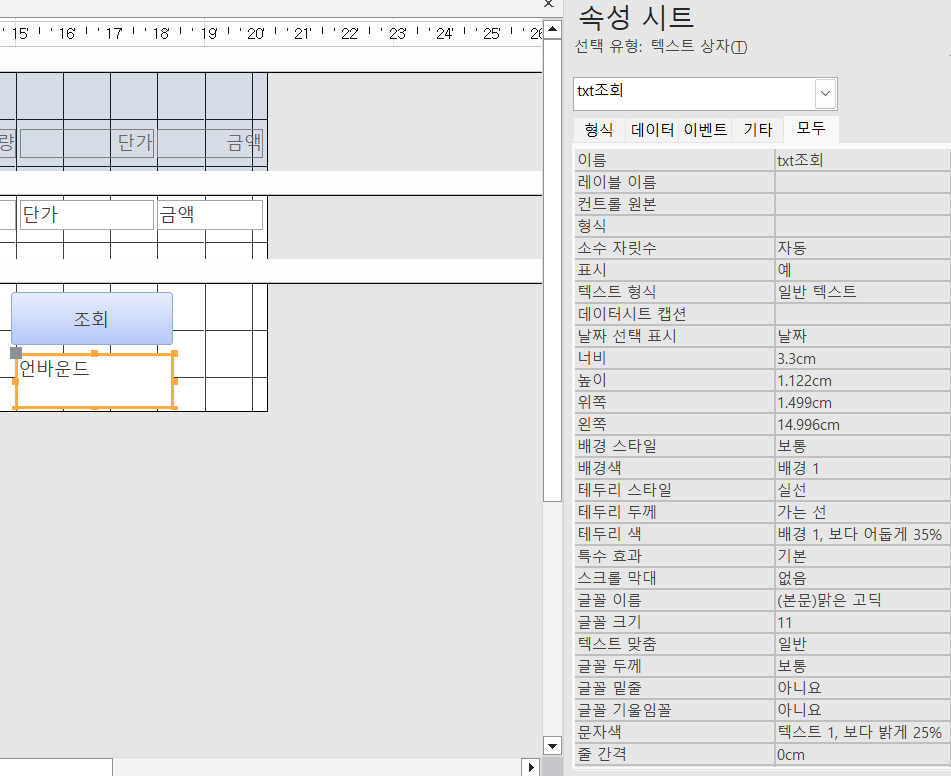The height and width of the screenshot is (776, 951).
Task: Click the horizontal scroll right arrow
Action: coord(532,767)
